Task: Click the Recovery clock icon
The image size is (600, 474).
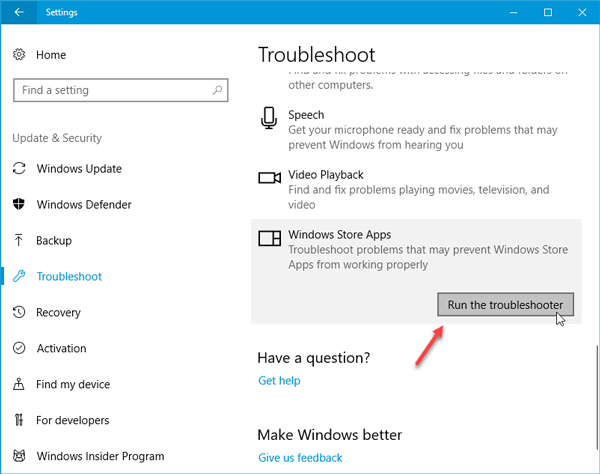Action: 19,312
